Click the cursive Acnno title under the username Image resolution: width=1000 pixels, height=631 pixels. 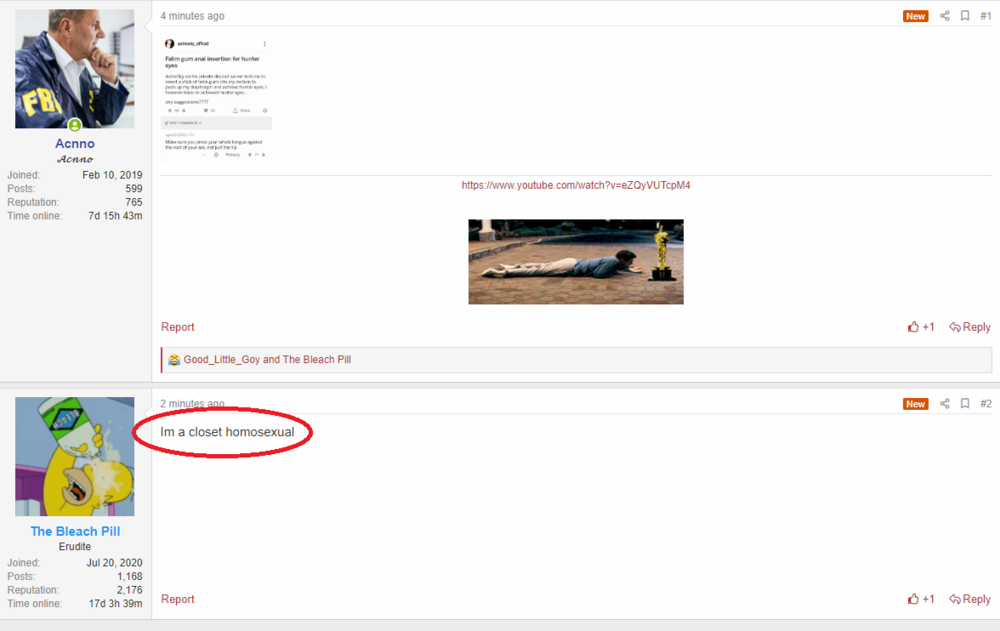point(75,159)
